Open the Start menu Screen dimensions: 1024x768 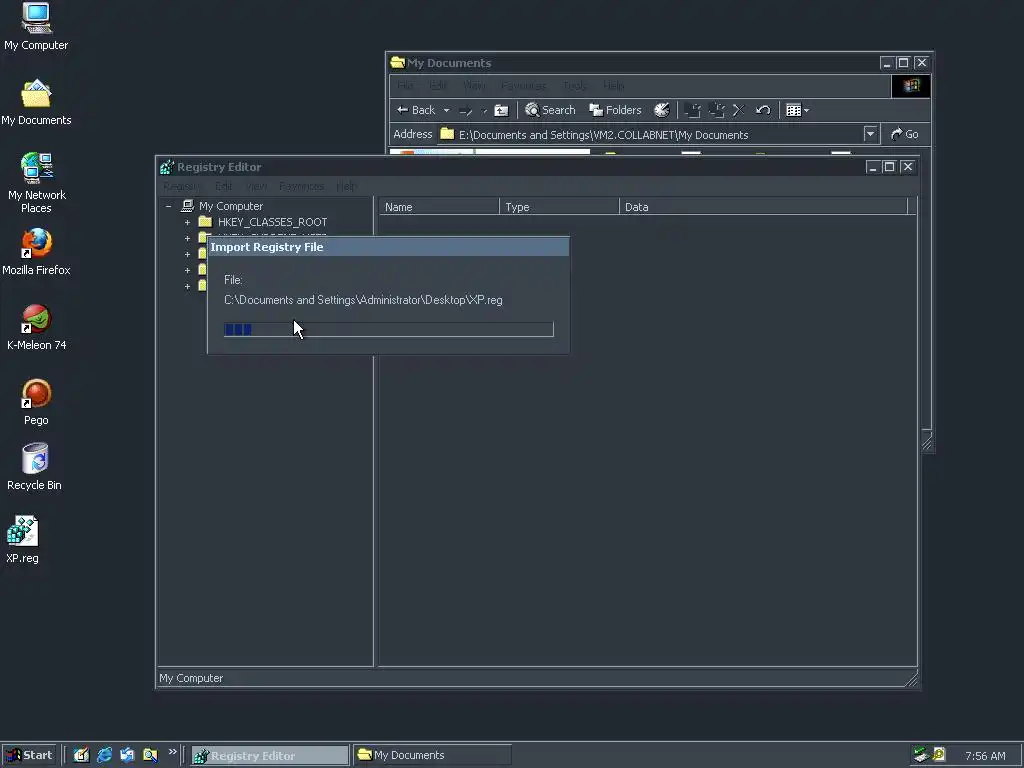[29, 755]
